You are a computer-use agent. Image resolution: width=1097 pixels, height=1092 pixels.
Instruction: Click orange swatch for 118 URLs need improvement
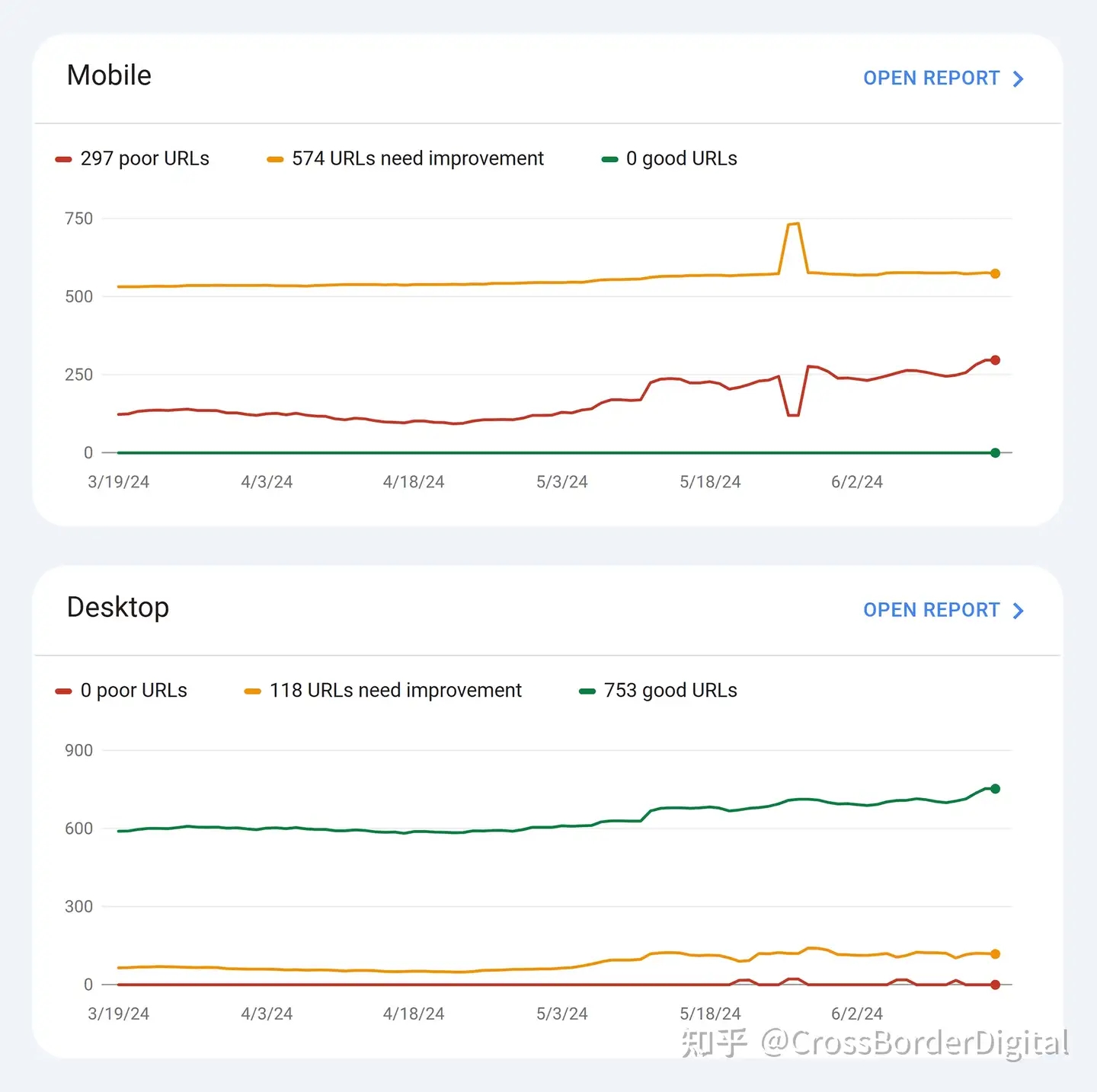click(x=252, y=691)
